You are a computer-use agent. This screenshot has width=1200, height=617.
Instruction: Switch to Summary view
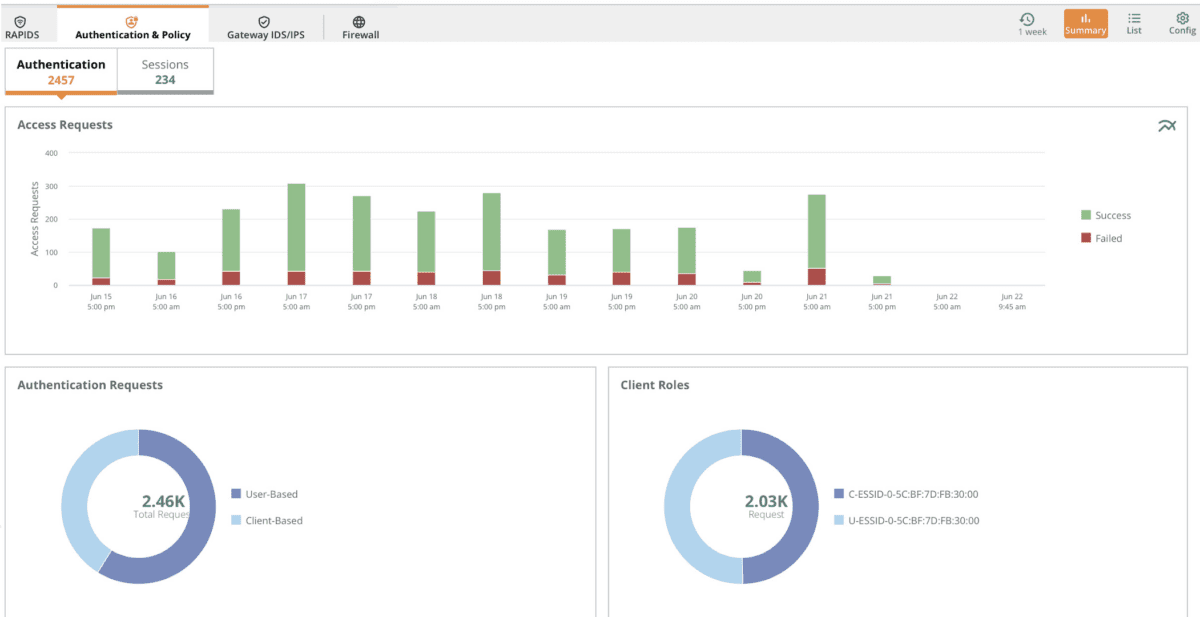click(1085, 23)
